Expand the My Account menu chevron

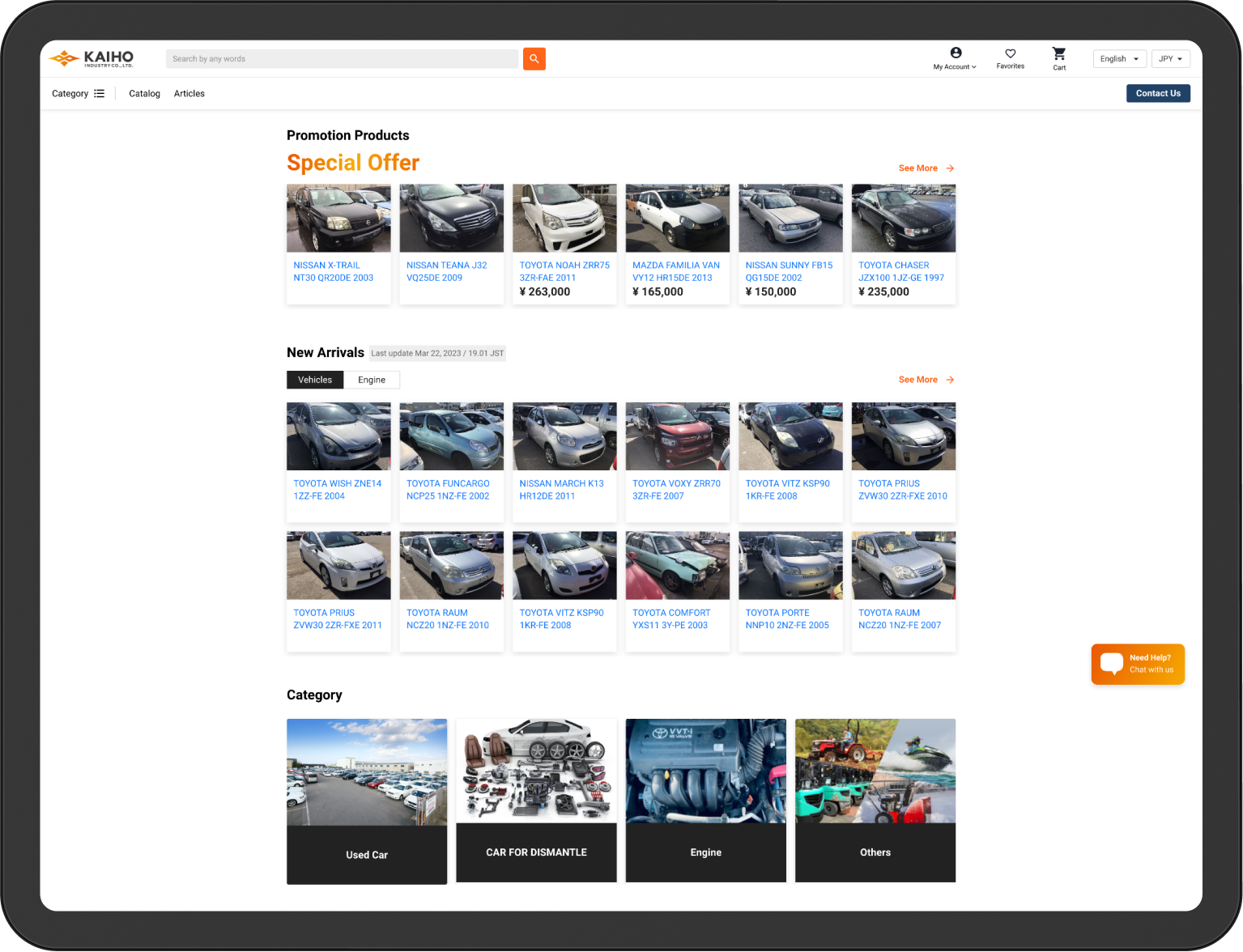[x=974, y=67]
